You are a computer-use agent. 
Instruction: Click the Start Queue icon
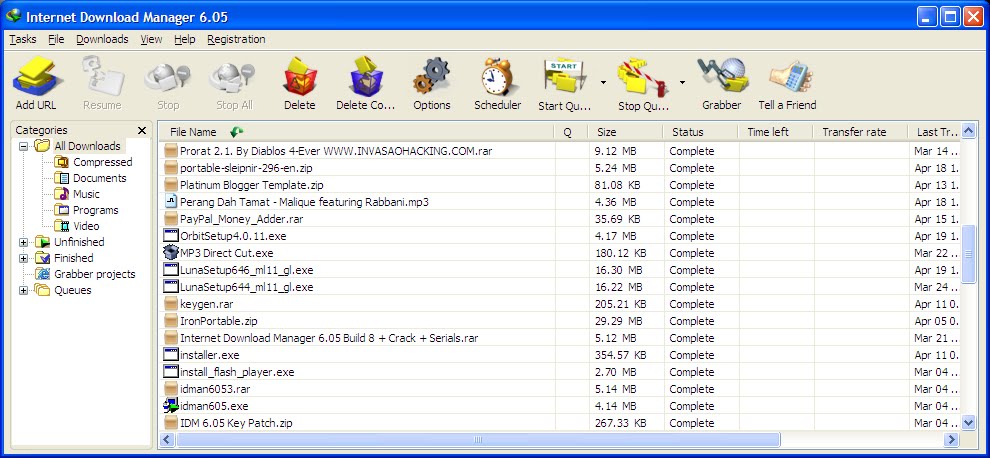click(x=564, y=76)
